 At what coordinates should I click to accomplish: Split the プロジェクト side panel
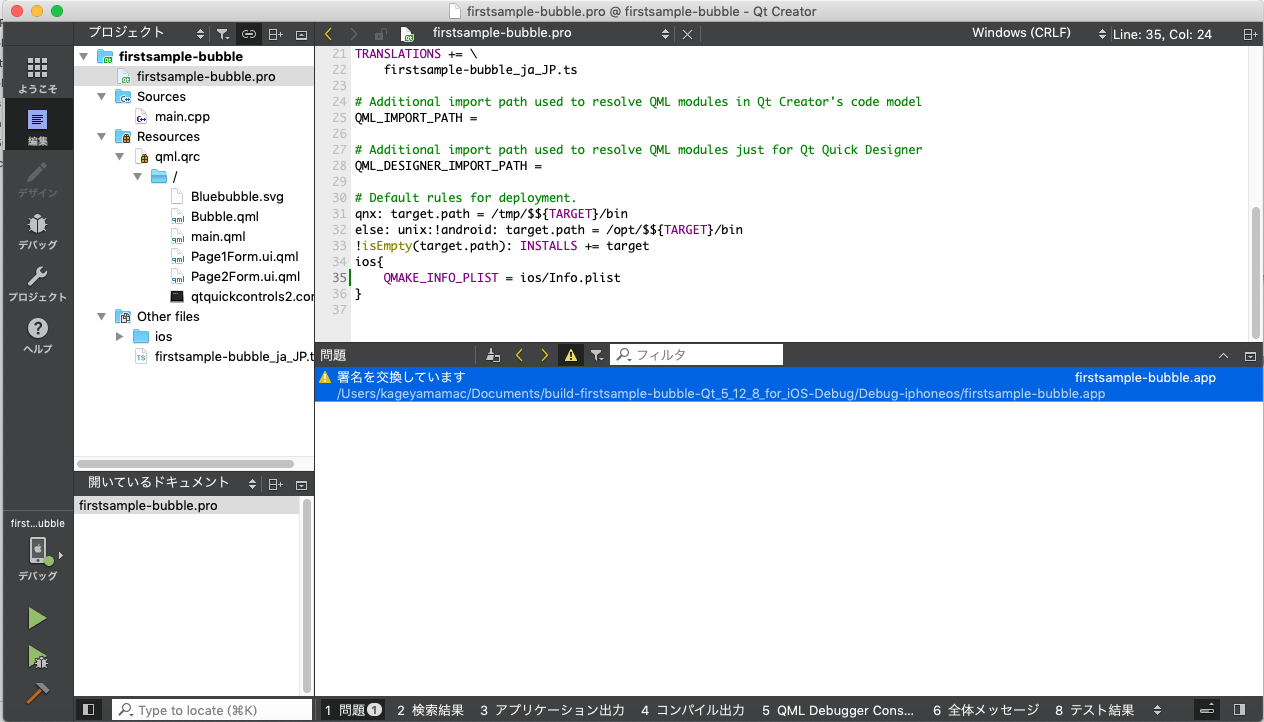click(276, 34)
